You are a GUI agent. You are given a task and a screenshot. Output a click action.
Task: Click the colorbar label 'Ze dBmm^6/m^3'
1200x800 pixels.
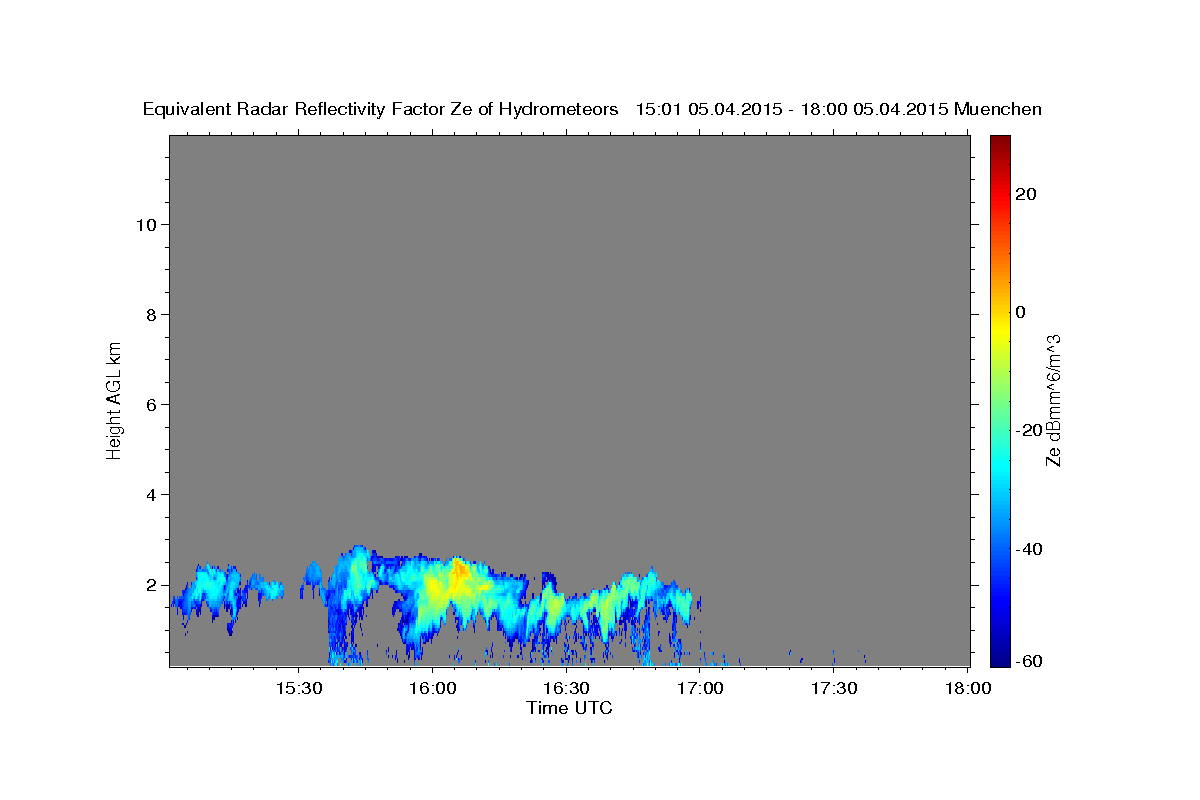pyautogui.click(x=1053, y=400)
